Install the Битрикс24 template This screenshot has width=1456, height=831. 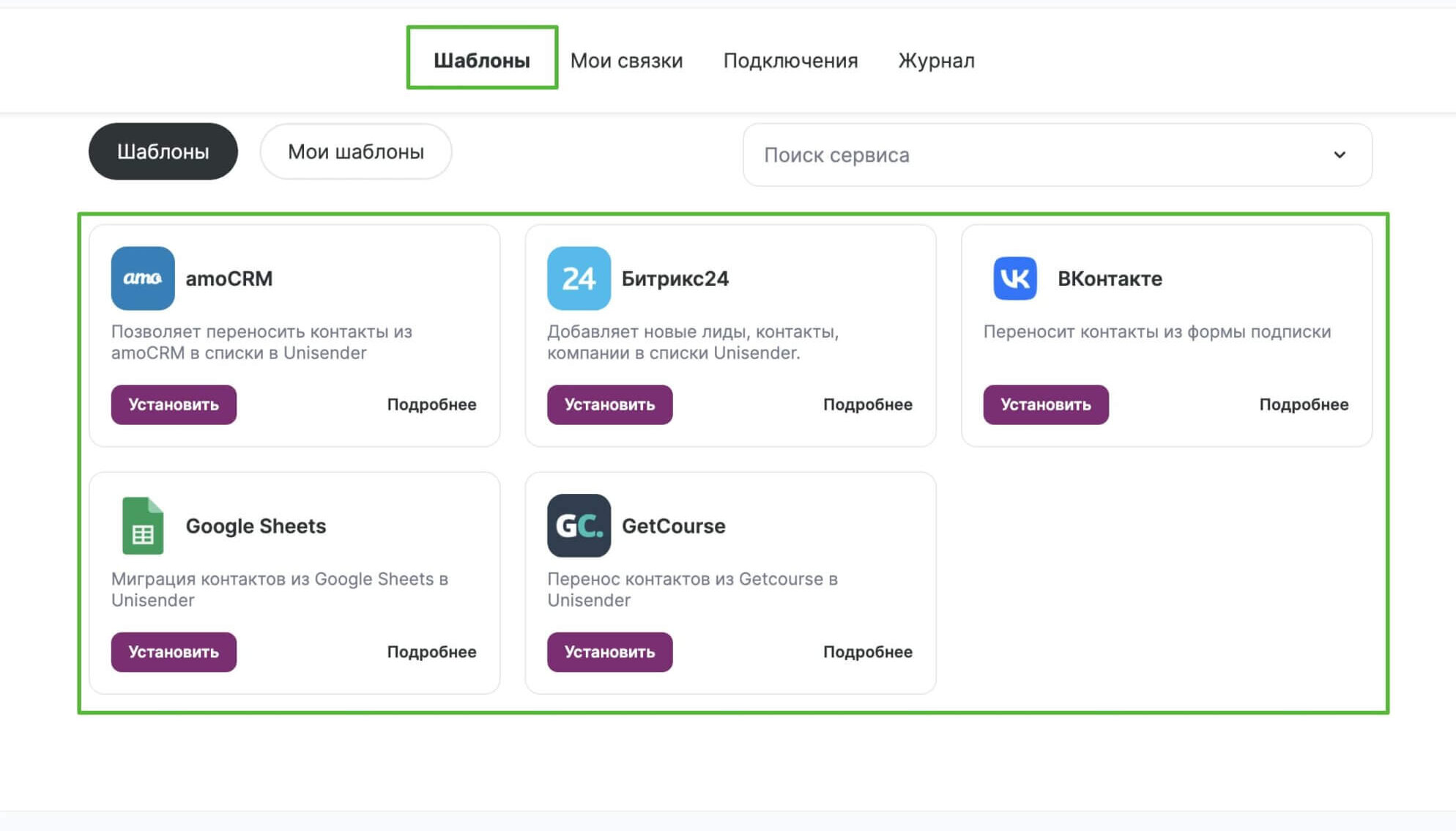(609, 405)
